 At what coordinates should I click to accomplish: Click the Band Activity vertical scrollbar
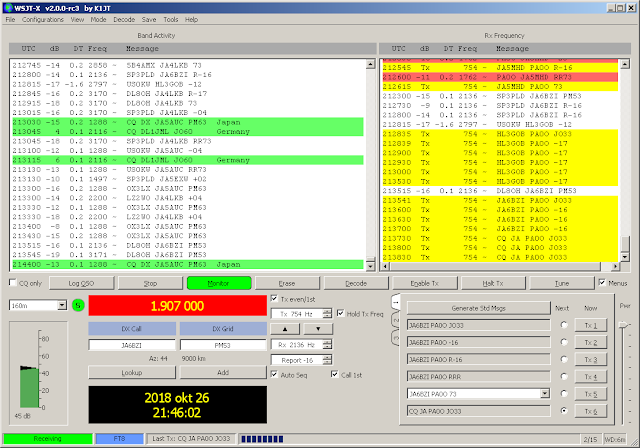(x=370, y=165)
